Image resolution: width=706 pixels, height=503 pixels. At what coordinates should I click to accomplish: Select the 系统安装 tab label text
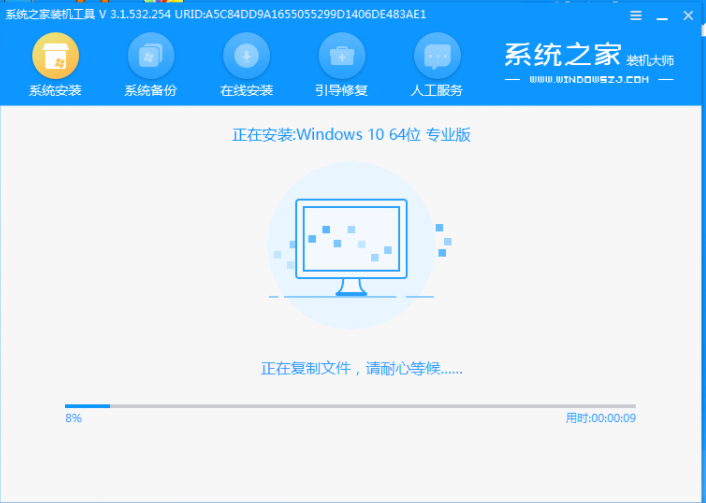tap(55, 91)
